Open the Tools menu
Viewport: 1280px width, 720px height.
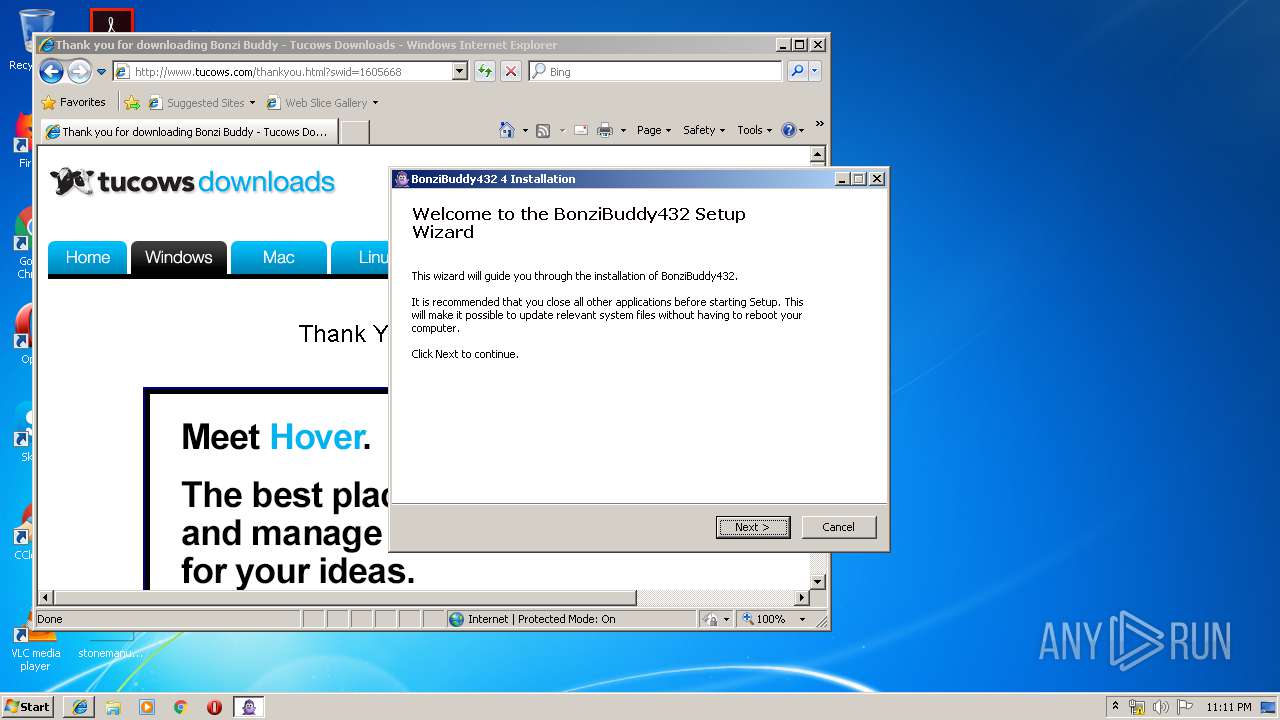(x=755, y=130)
